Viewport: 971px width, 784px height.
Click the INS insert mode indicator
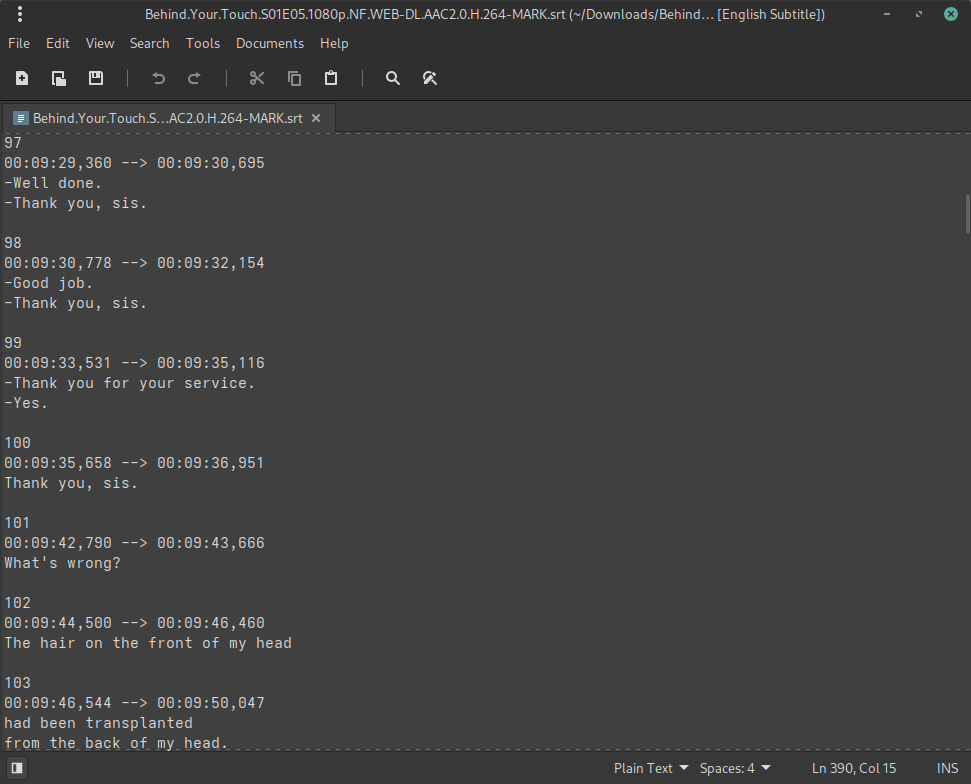pyautogui.click(x=947, y=768)
